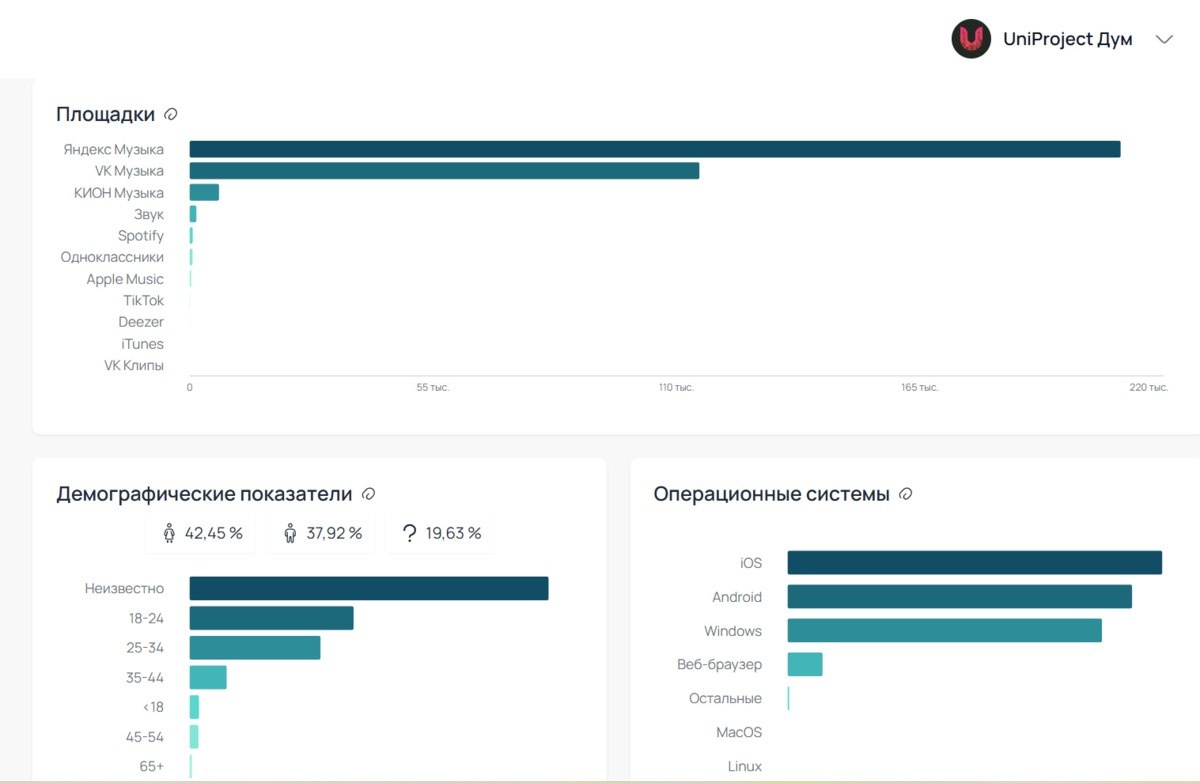This screenshot has height=783, width=1200.
Task: Click the Неизвестно demographics bar
Action: [369, 588]
